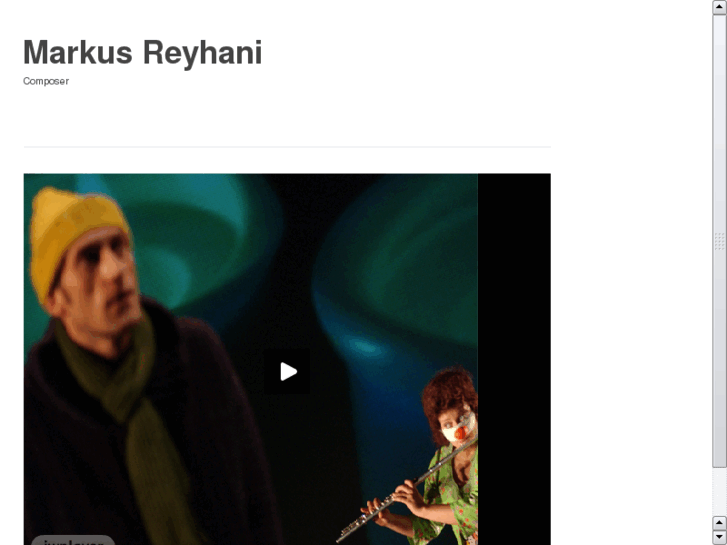Click the red clown nose mask
This screenshot has width=727, height=545.
pyautogui.click(x=460, y=433)
